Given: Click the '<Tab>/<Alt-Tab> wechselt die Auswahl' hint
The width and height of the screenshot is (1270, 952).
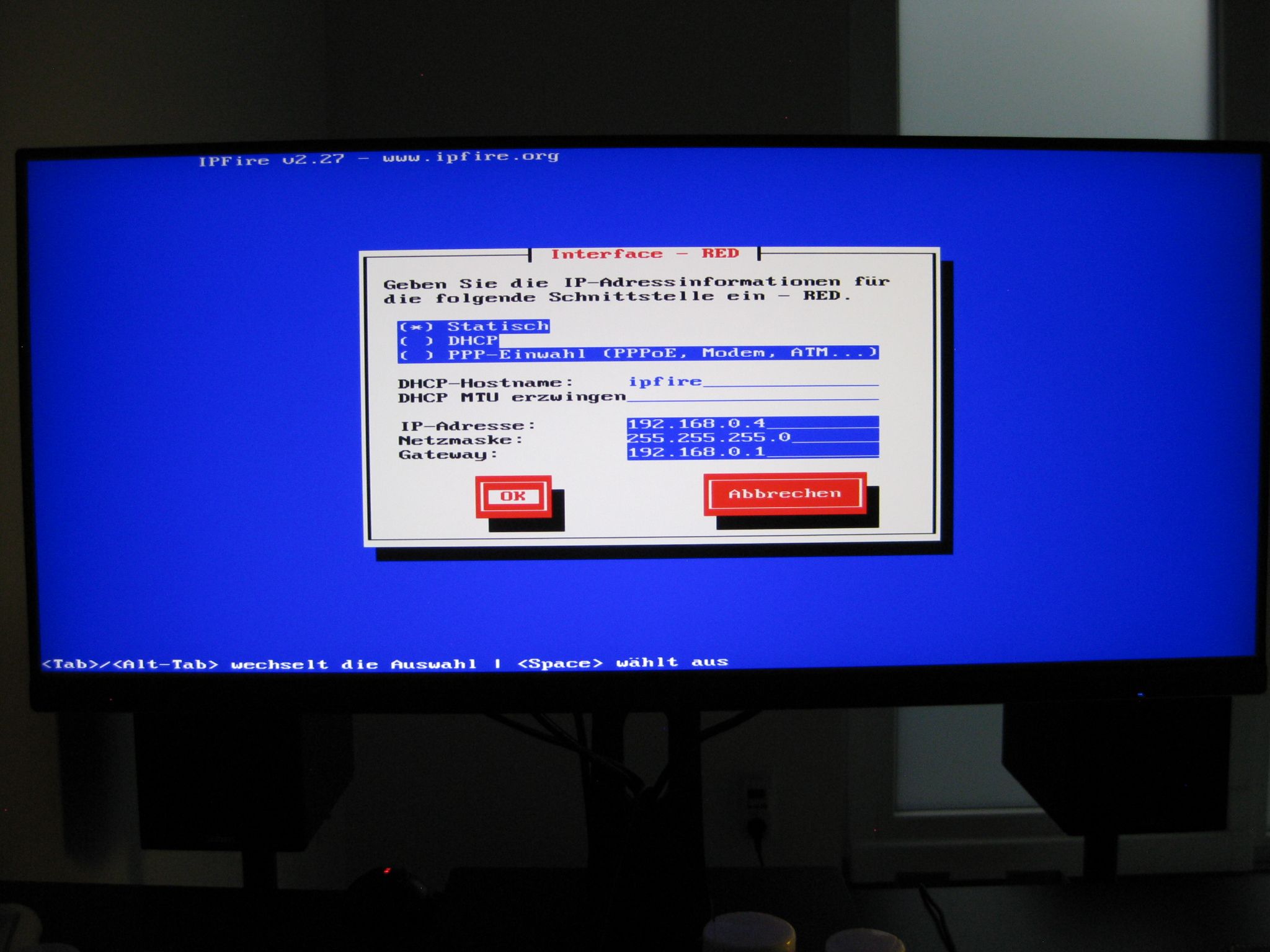Looking at the screenshot, I should click(259, 664).
